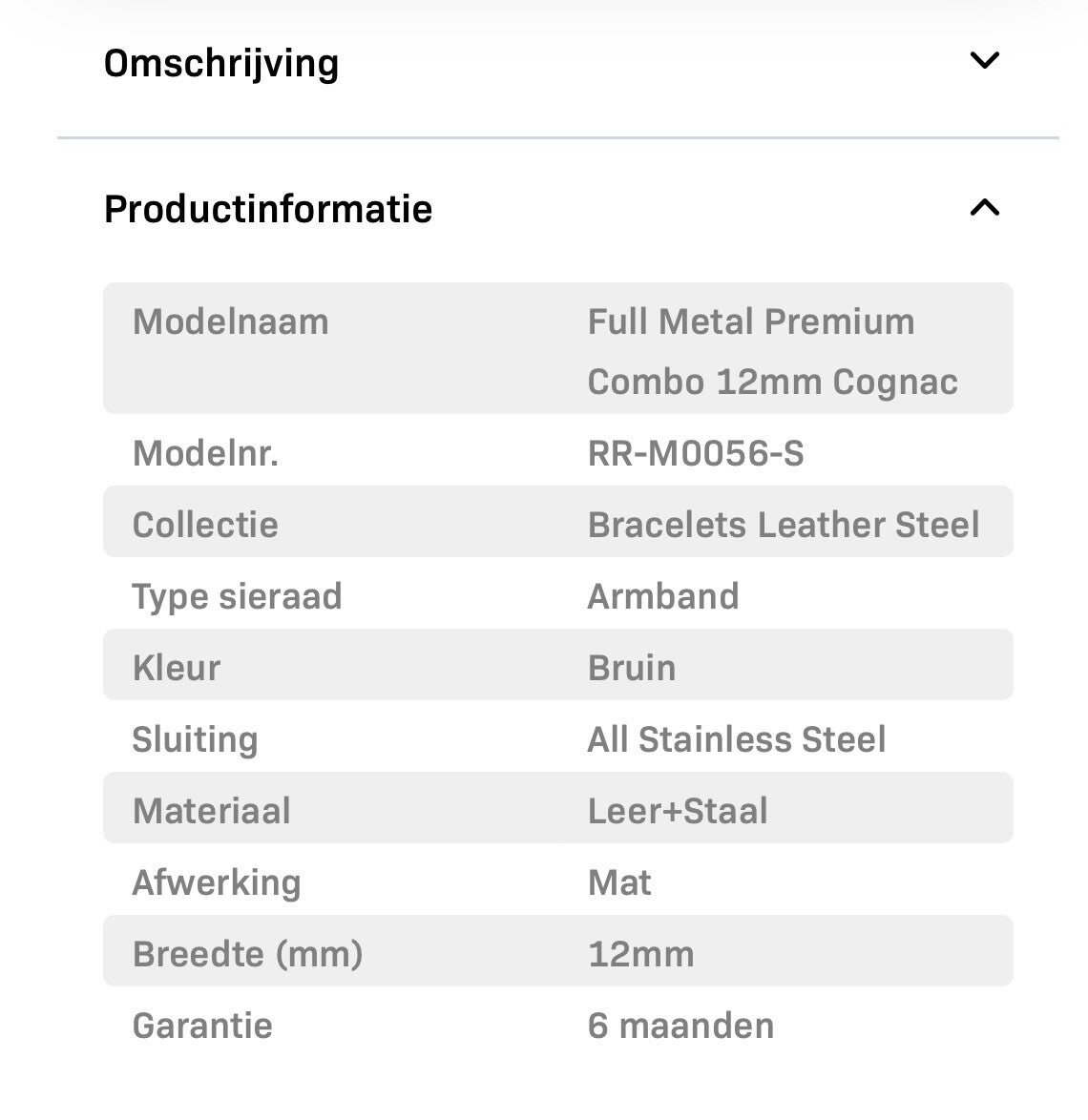Click the Bracelets Leather Steel value
The image size is (1088, 1120).
[784, 525]
